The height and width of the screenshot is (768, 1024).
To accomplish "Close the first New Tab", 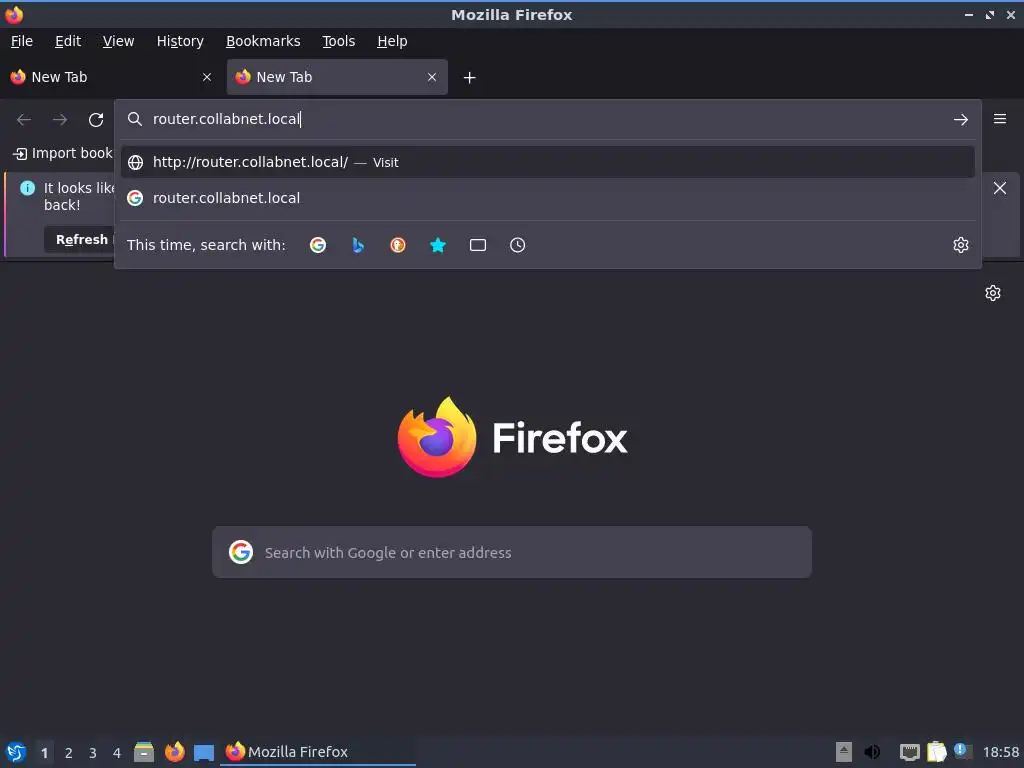I will click(207, 77).
